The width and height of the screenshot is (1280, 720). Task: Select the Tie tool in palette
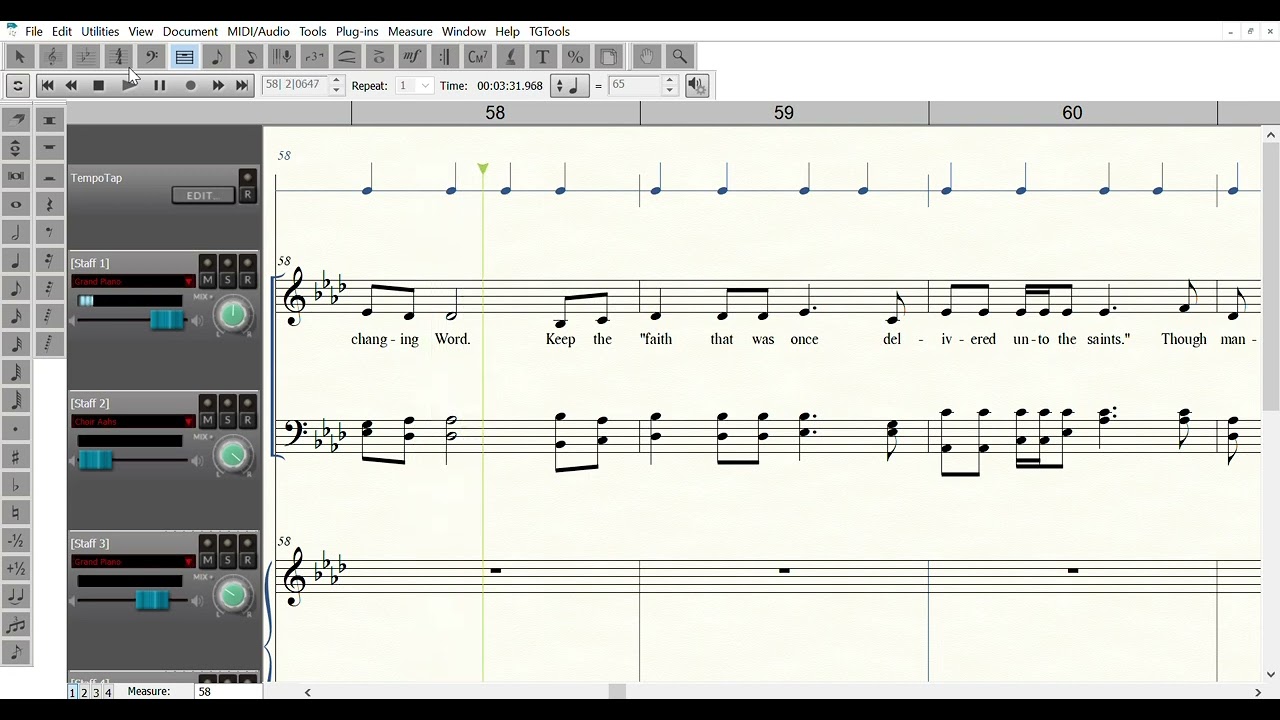coord(16,597)
